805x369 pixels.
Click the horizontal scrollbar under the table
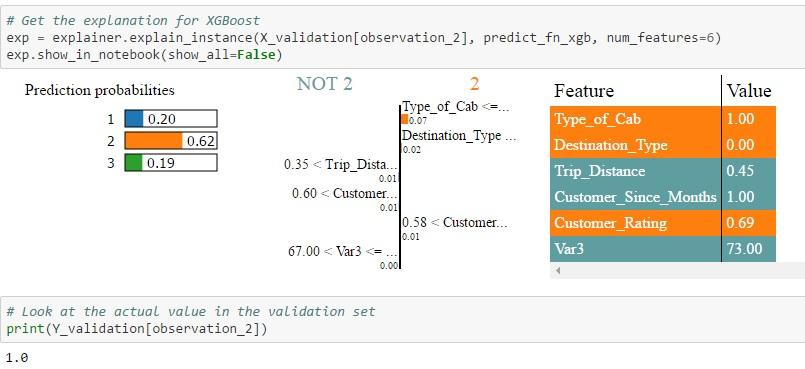[677, 270]
